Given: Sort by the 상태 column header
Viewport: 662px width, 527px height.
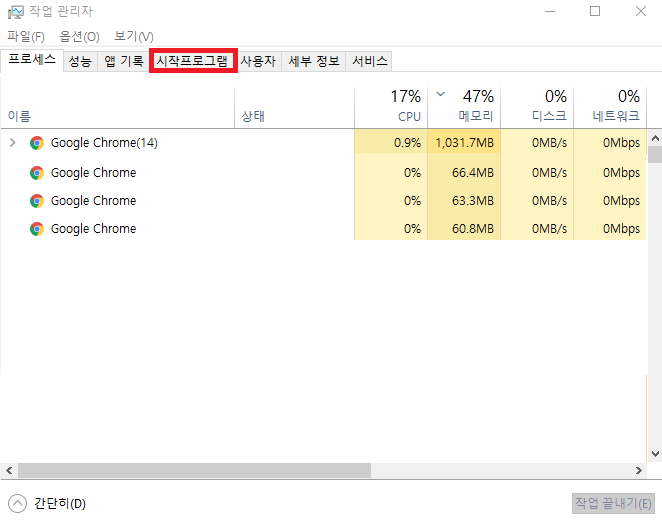Looking at the screenshot, I should [x=294, y=107].
